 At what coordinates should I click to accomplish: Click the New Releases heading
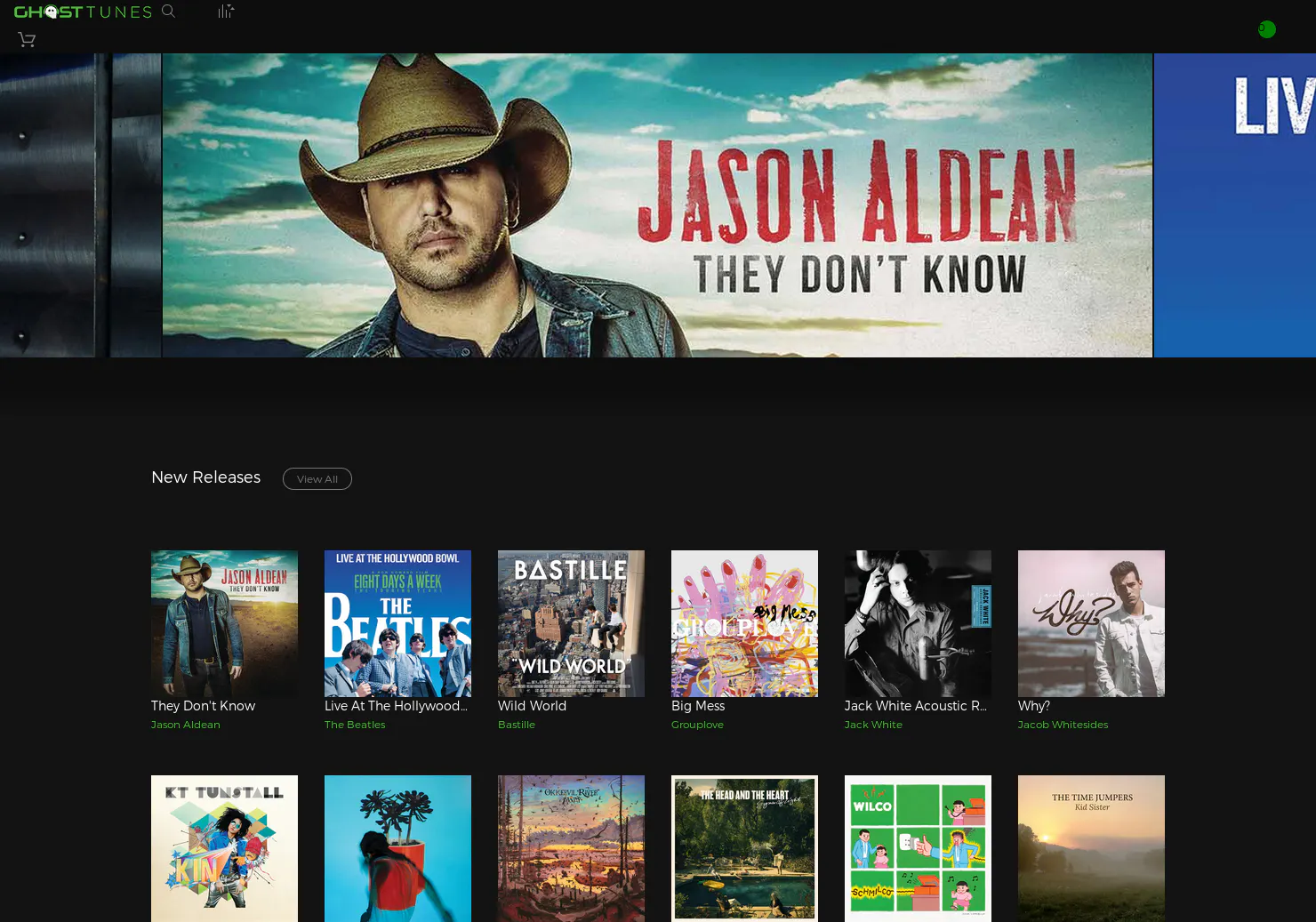pos(205,477)
